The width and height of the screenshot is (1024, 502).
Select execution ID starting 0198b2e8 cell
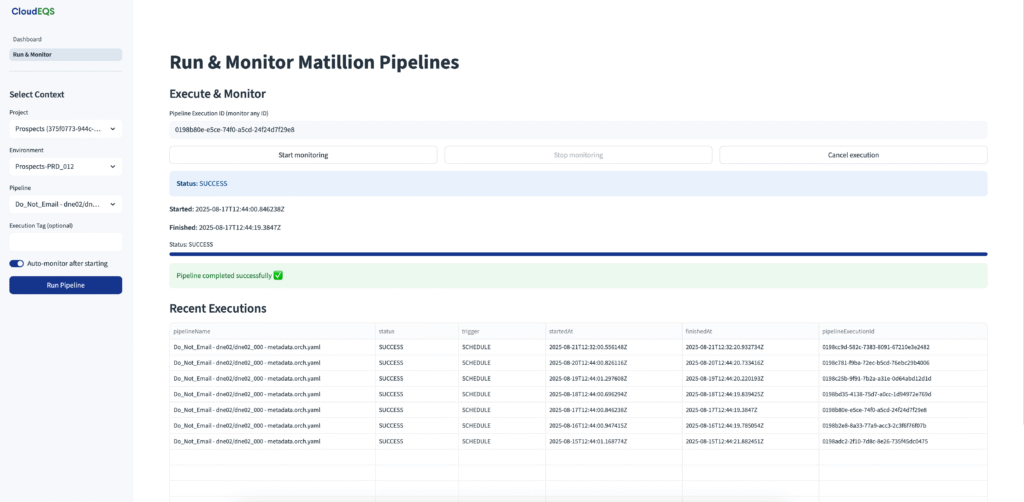click(x=903, y=426)
